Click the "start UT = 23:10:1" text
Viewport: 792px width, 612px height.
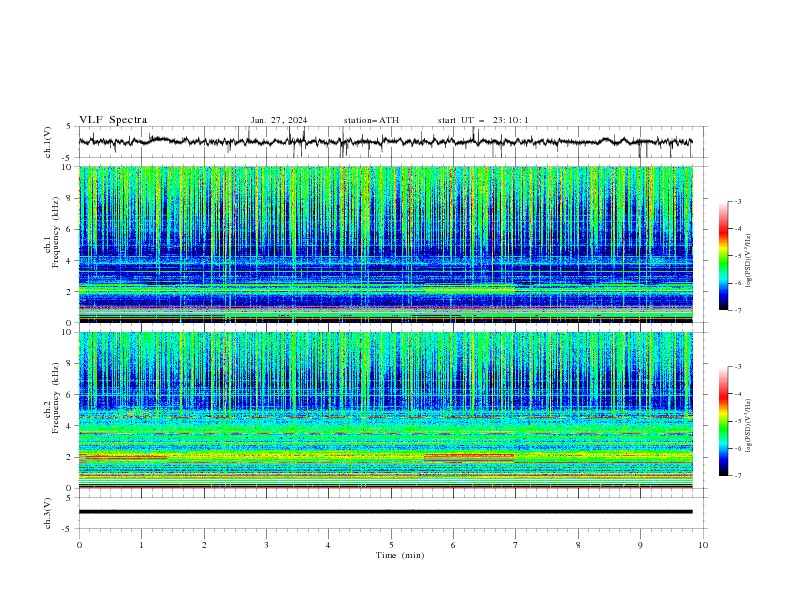(483, 120)
